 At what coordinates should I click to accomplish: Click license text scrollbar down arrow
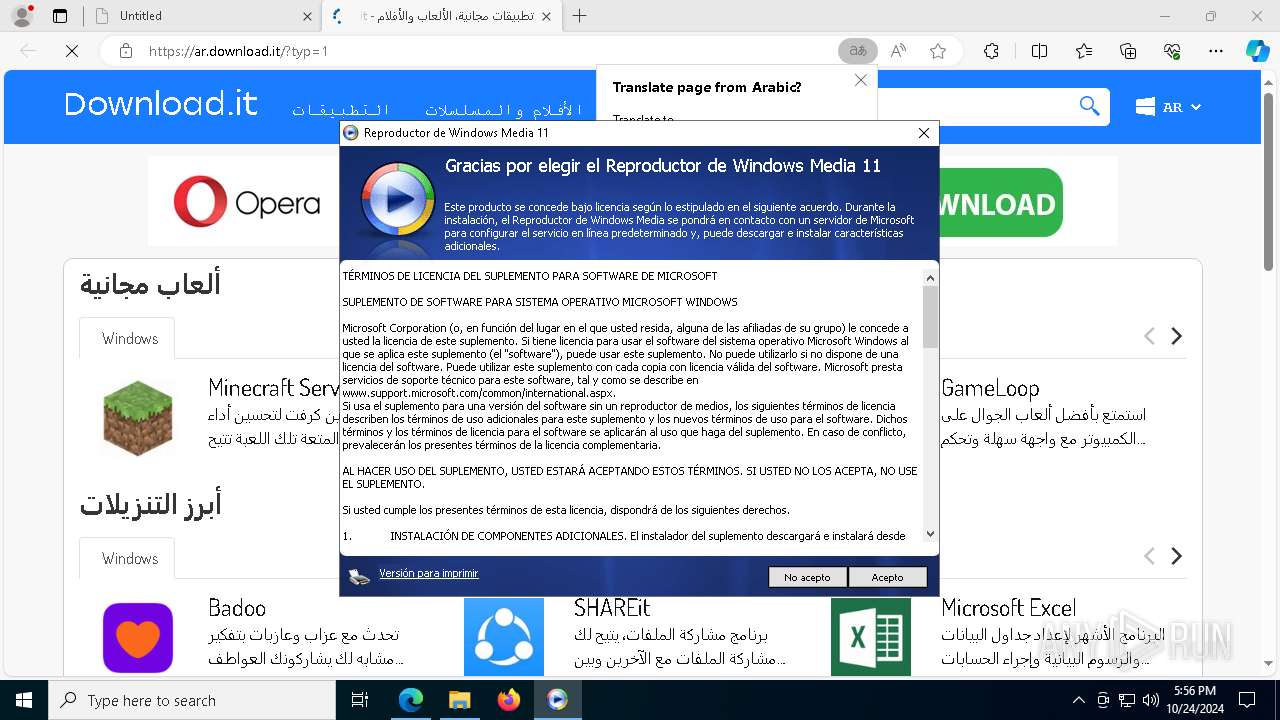click(930, 535)
